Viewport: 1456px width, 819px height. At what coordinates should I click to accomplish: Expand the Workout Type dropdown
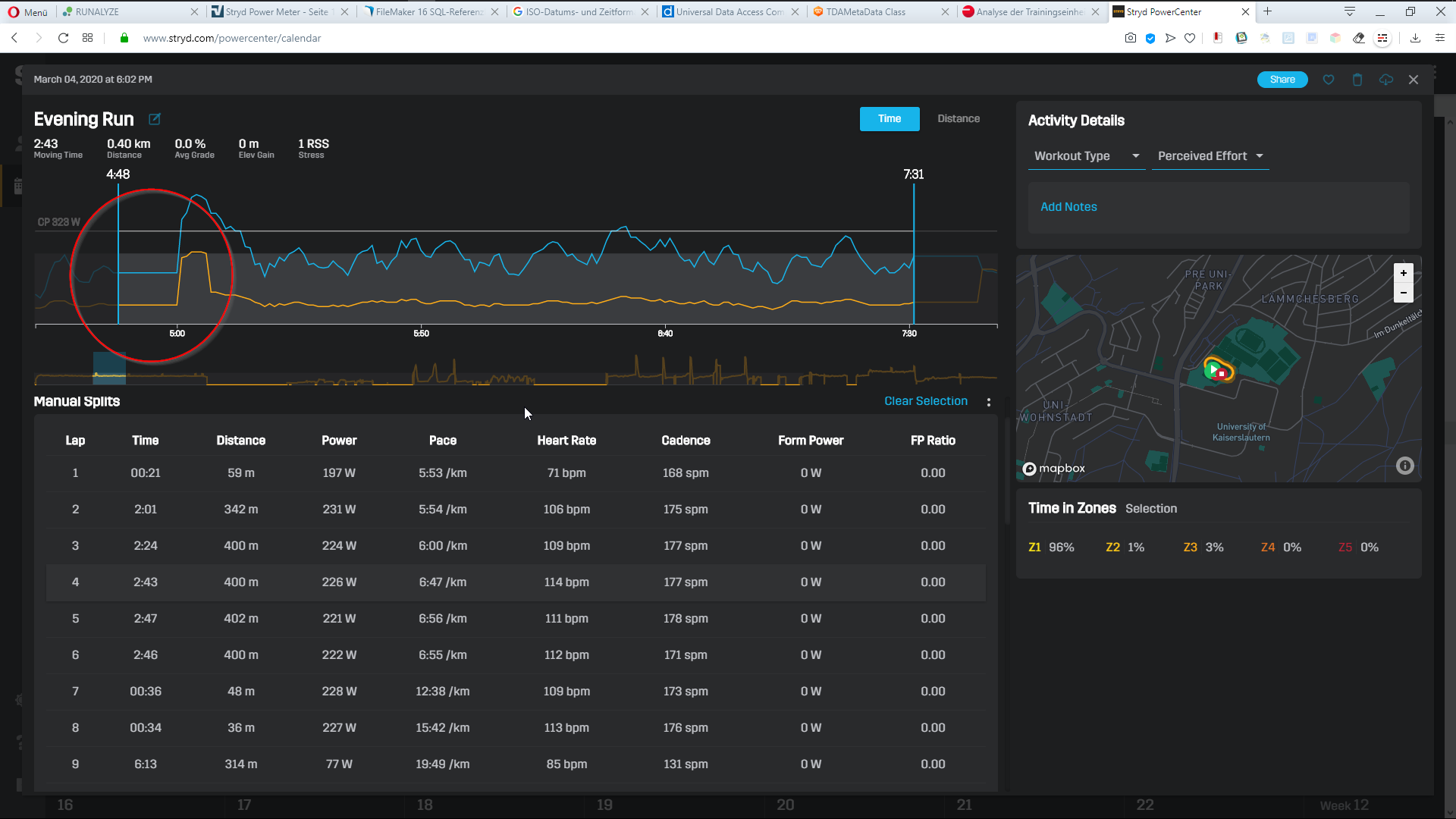(x=1086, y=156)
